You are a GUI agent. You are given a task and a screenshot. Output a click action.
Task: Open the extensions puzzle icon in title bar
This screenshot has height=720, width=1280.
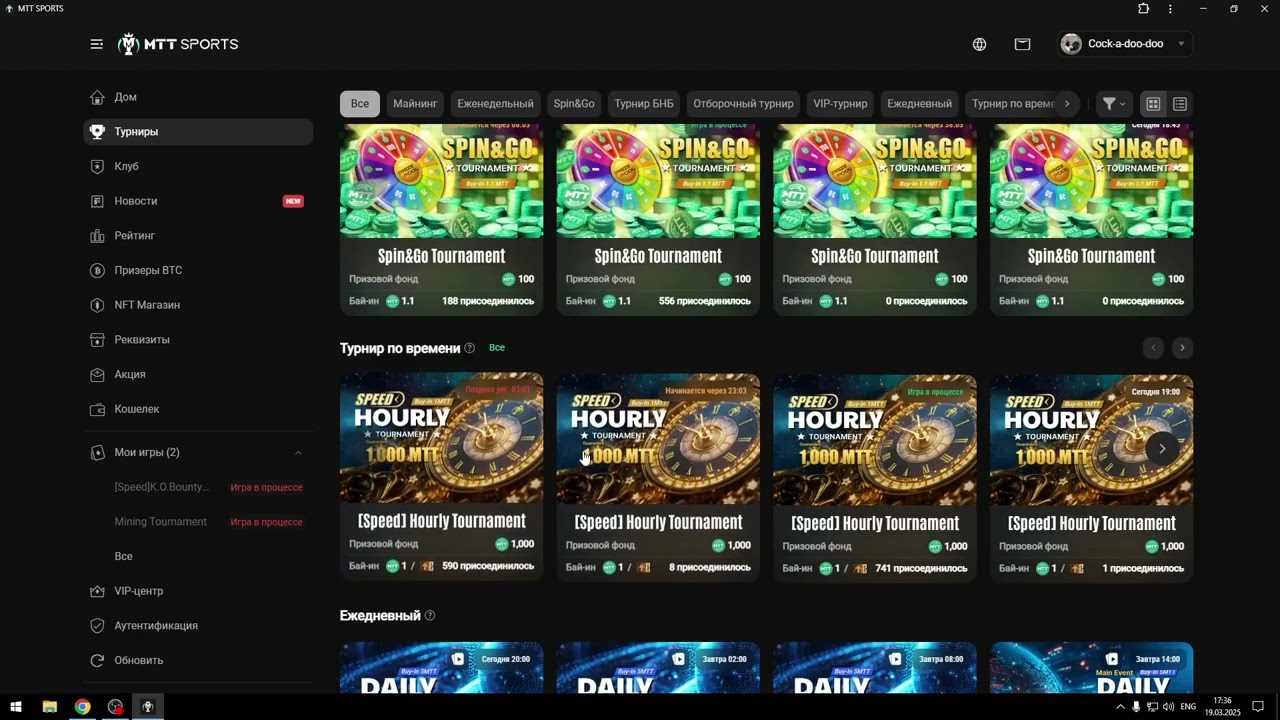click(x=1144, y=9)
